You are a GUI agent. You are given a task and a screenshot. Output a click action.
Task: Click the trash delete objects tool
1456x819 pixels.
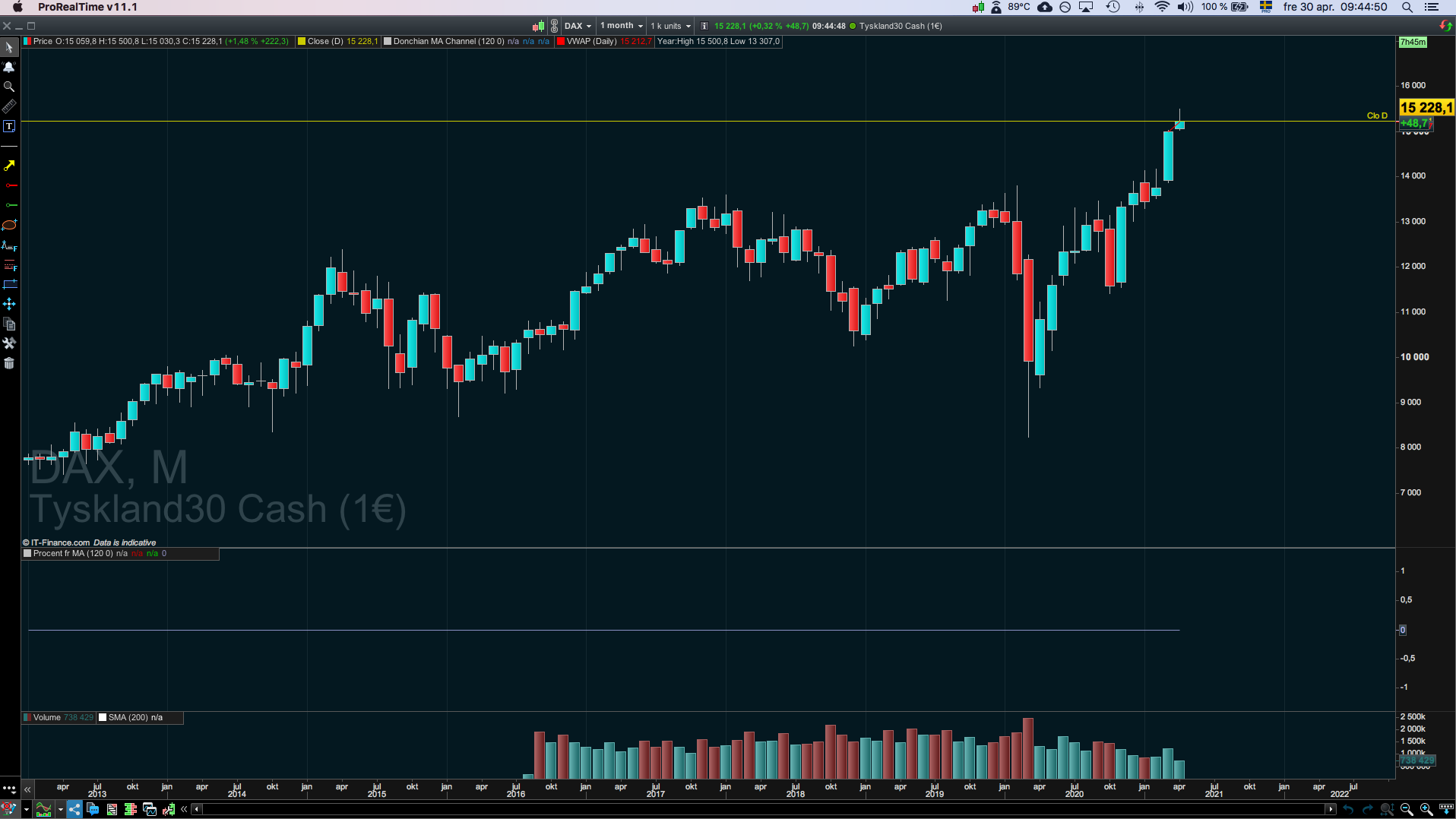9,363
